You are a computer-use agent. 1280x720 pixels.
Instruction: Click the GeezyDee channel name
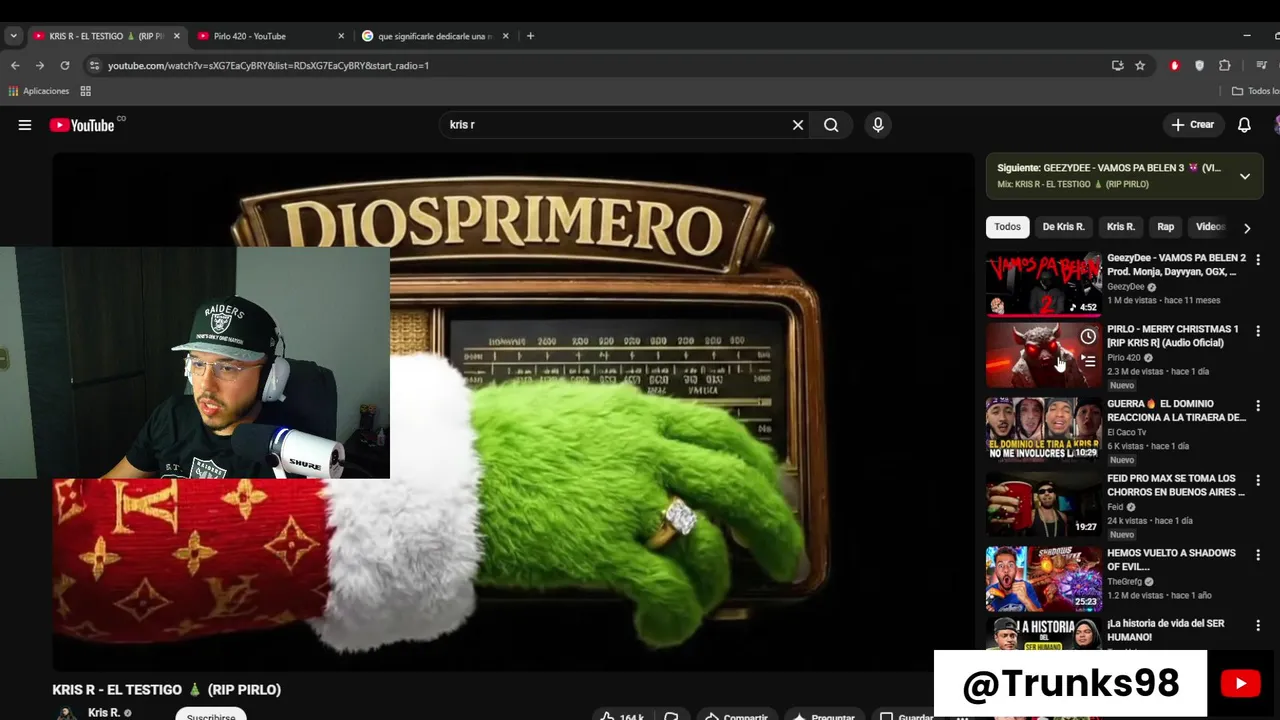click(1126, 287)
